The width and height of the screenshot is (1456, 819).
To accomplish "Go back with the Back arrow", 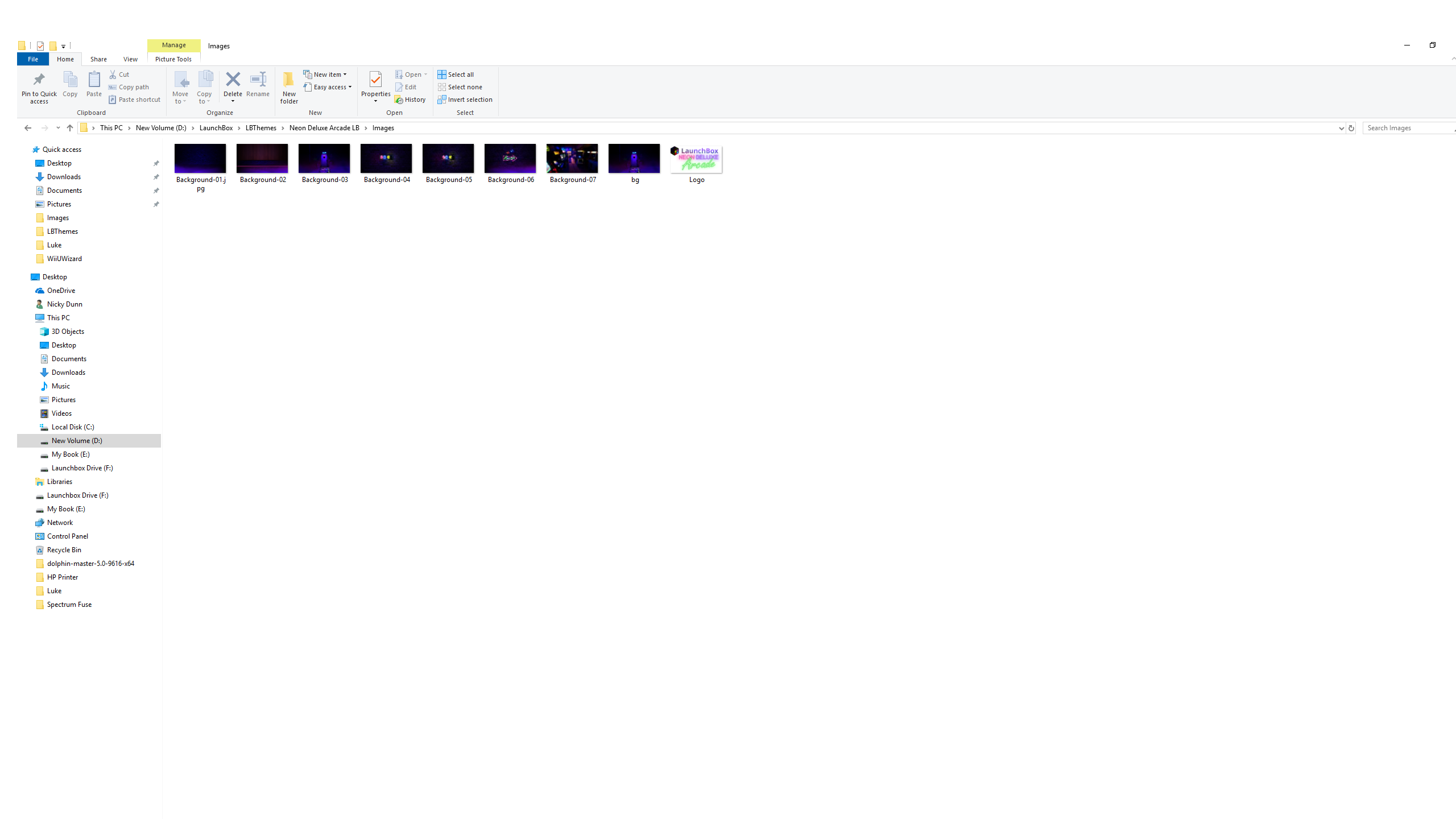I will [27, 128].
